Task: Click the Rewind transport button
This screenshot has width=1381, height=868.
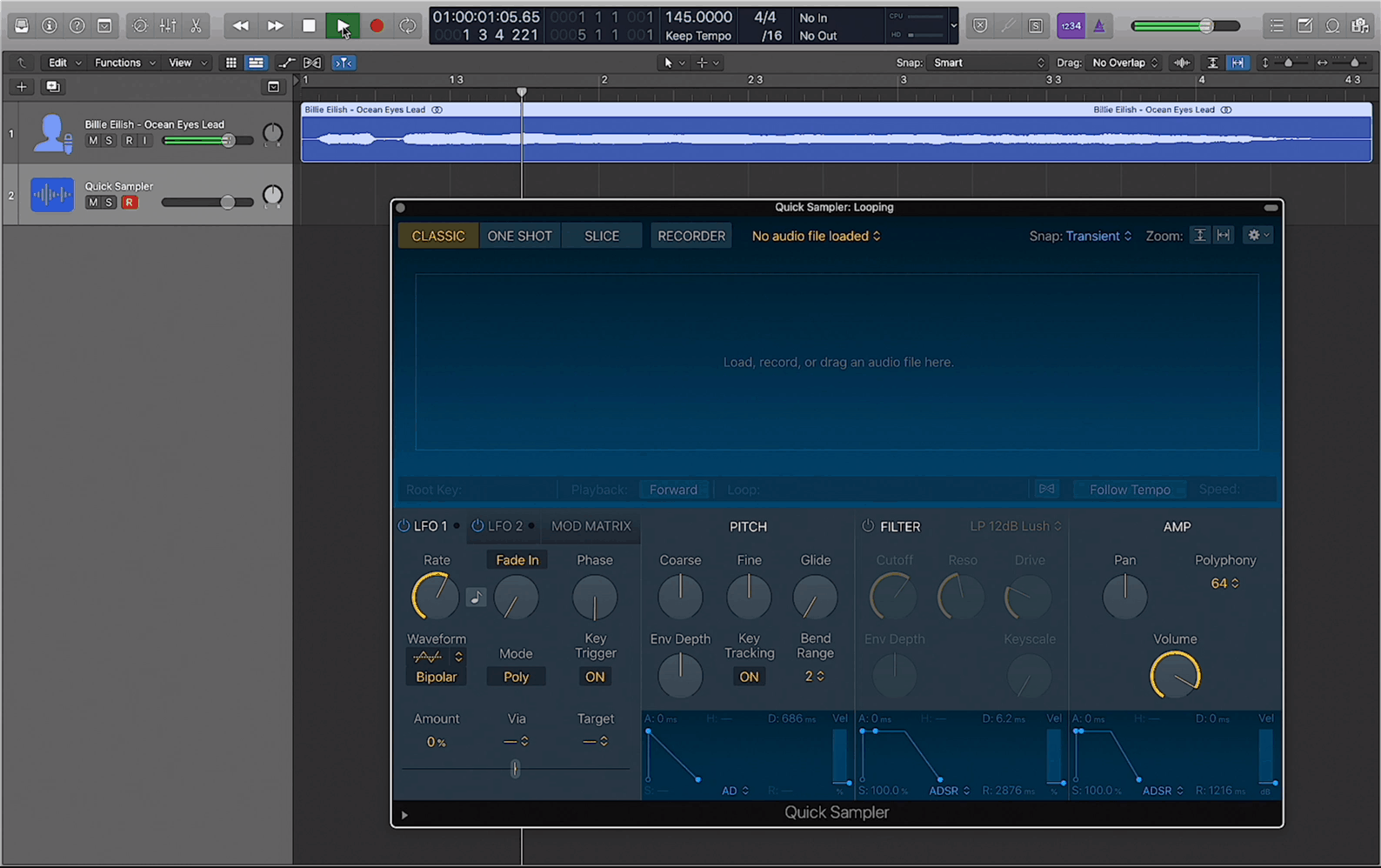Action: point(241,26)
